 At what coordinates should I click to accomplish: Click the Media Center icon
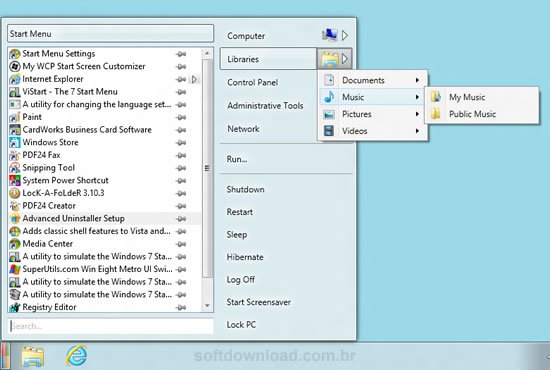point(15,244)
